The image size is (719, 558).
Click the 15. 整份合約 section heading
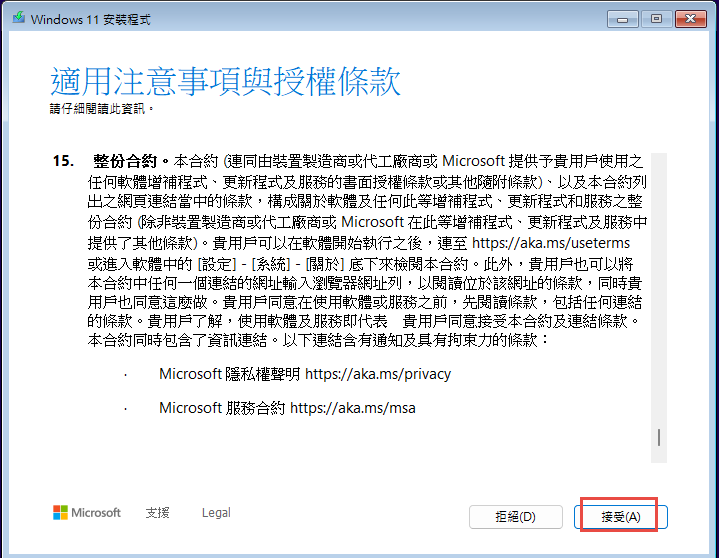pyautogui.click(x=111, y=161)
